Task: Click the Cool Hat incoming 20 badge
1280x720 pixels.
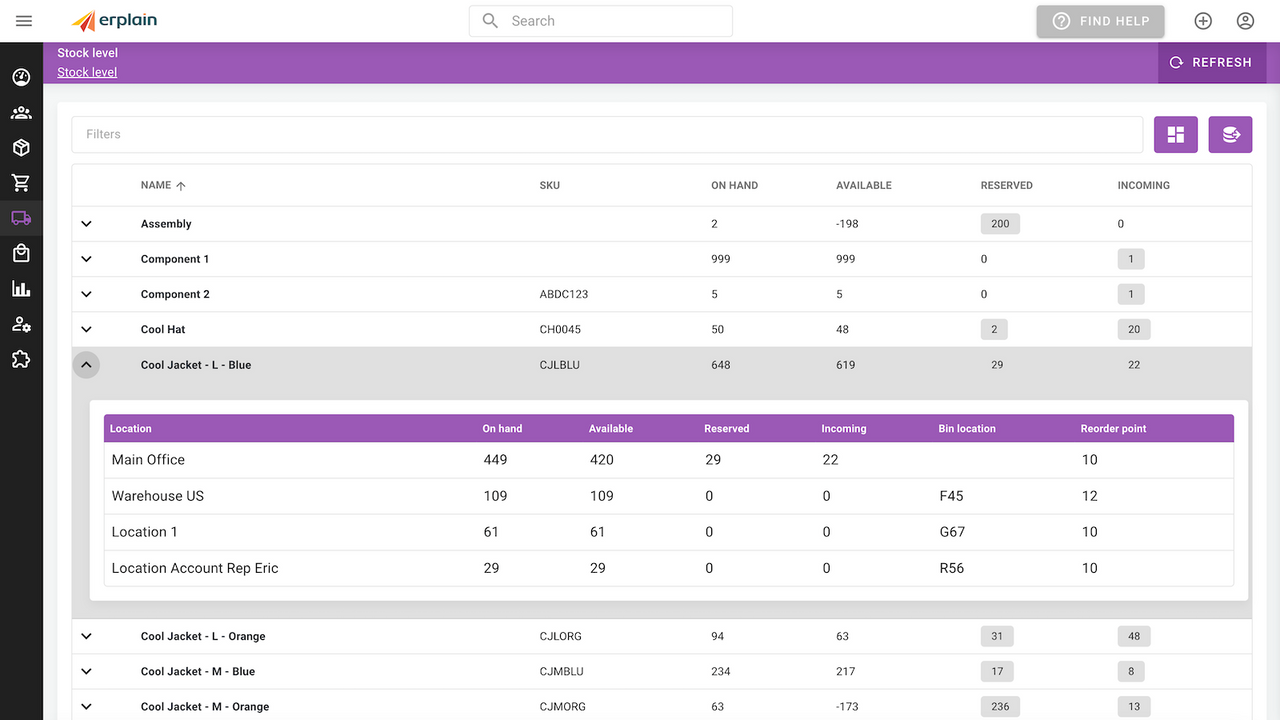Action: [1134, 329]
